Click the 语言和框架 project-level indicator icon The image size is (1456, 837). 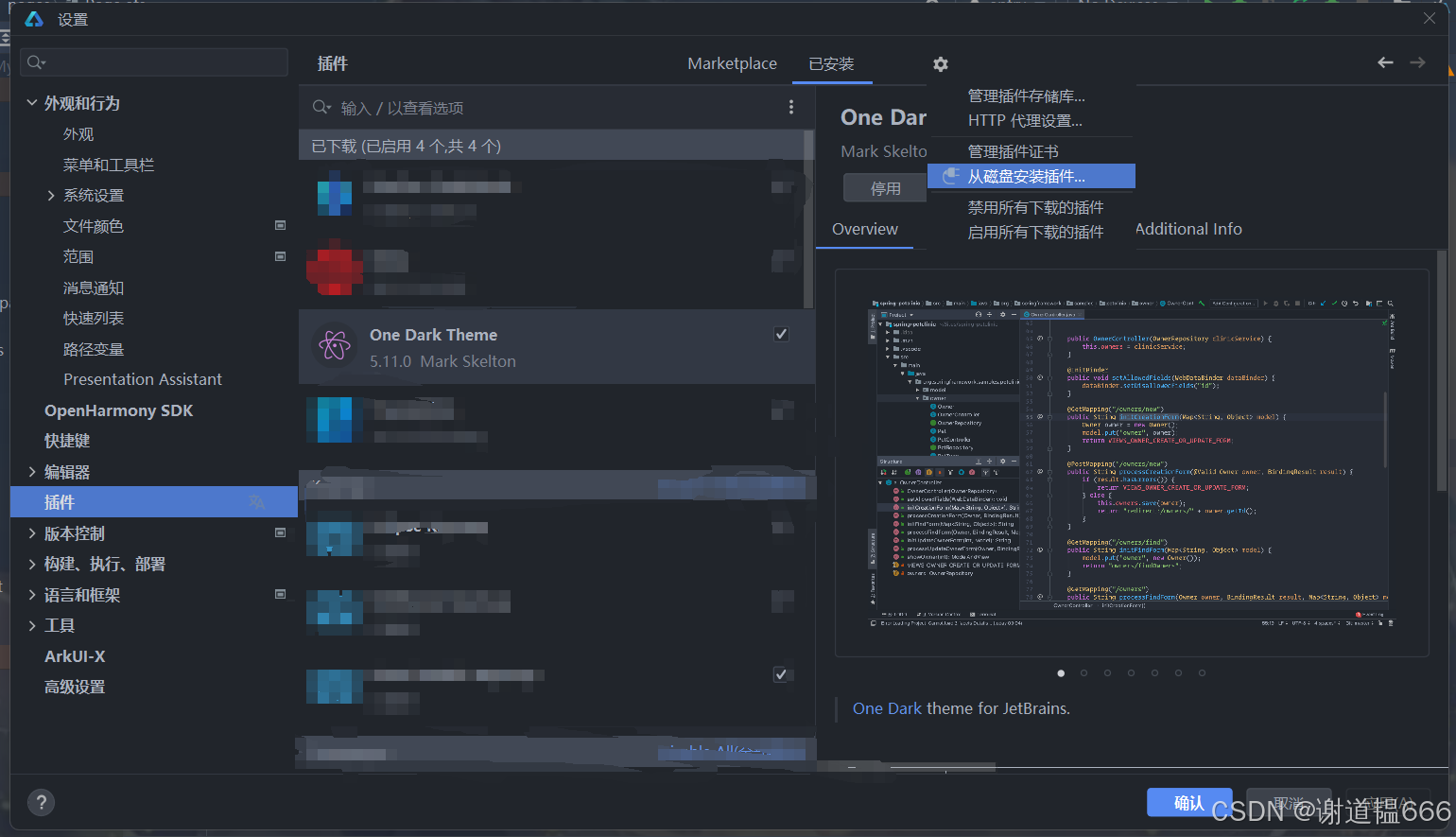(x=280, y=594)
